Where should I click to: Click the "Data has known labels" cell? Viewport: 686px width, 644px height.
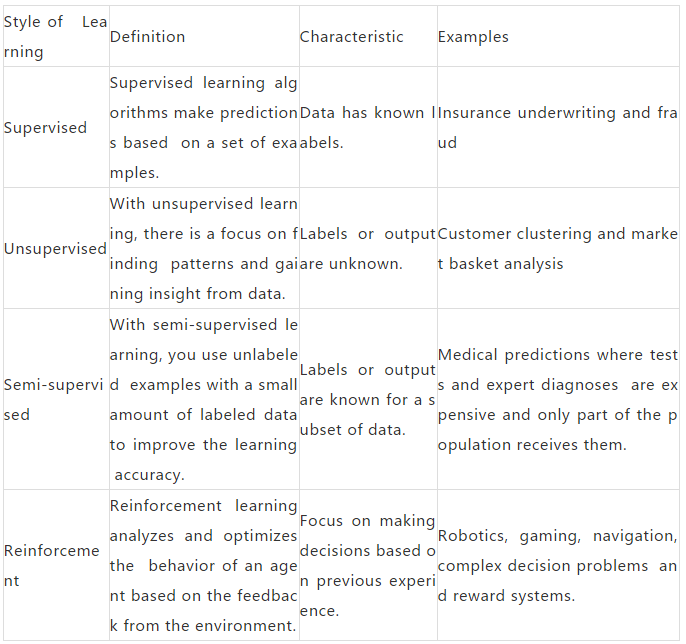click(367, 128)
